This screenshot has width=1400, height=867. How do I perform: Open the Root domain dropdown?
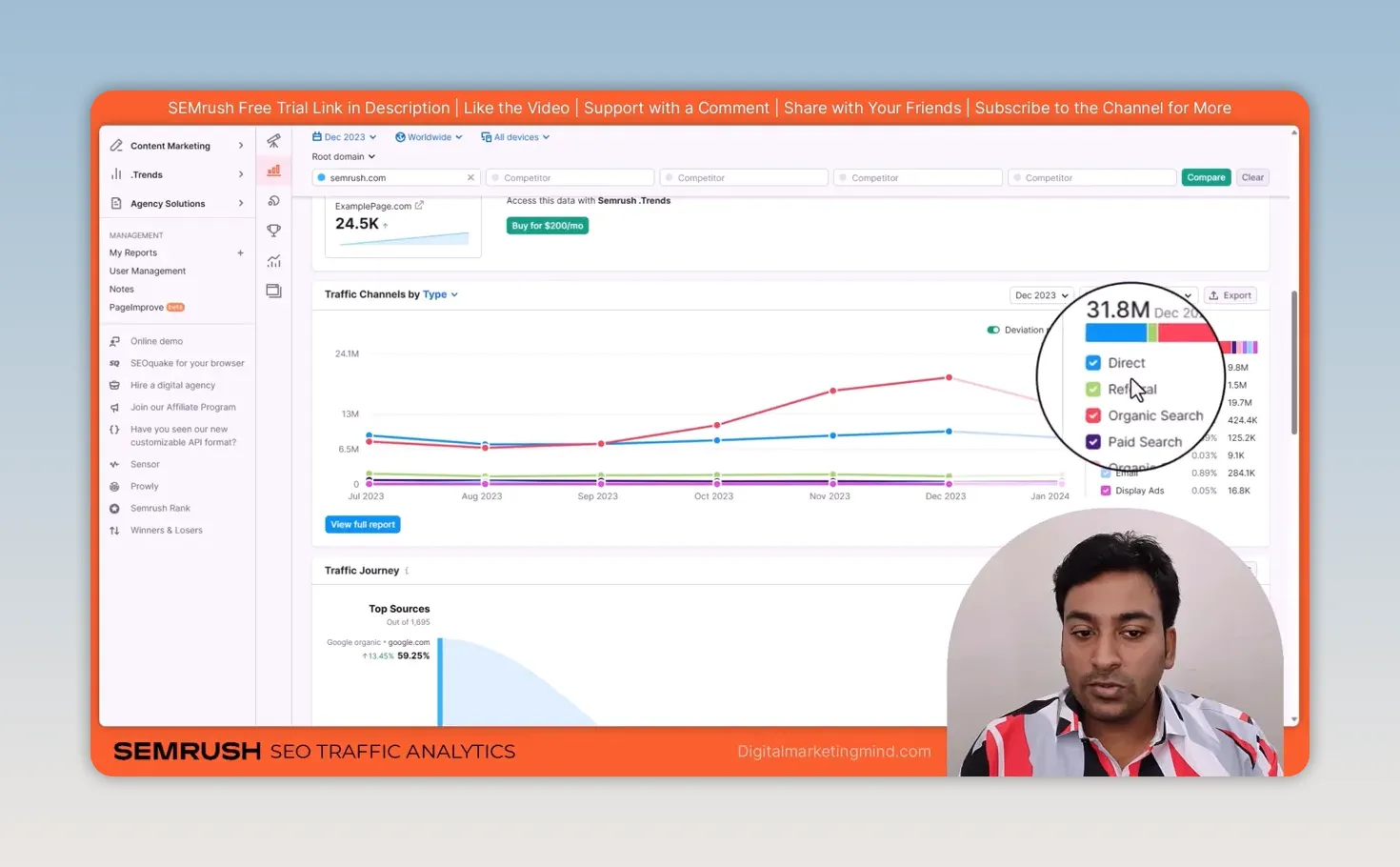344,156
